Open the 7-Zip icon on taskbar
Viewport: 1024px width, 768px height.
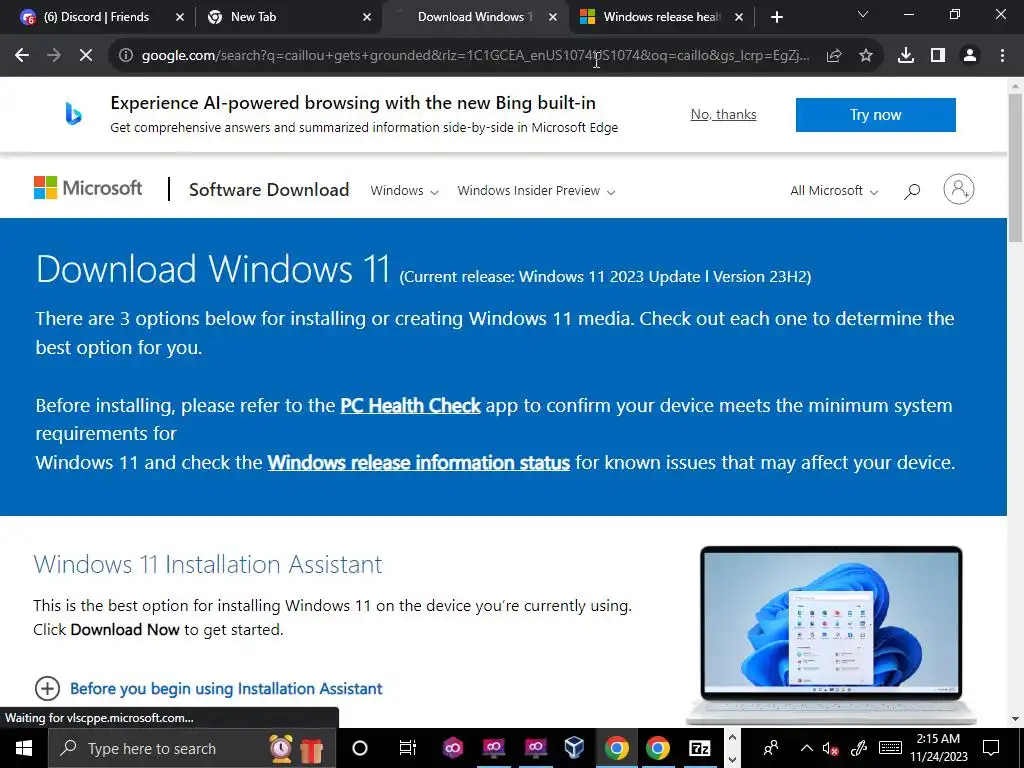point(699,748)
